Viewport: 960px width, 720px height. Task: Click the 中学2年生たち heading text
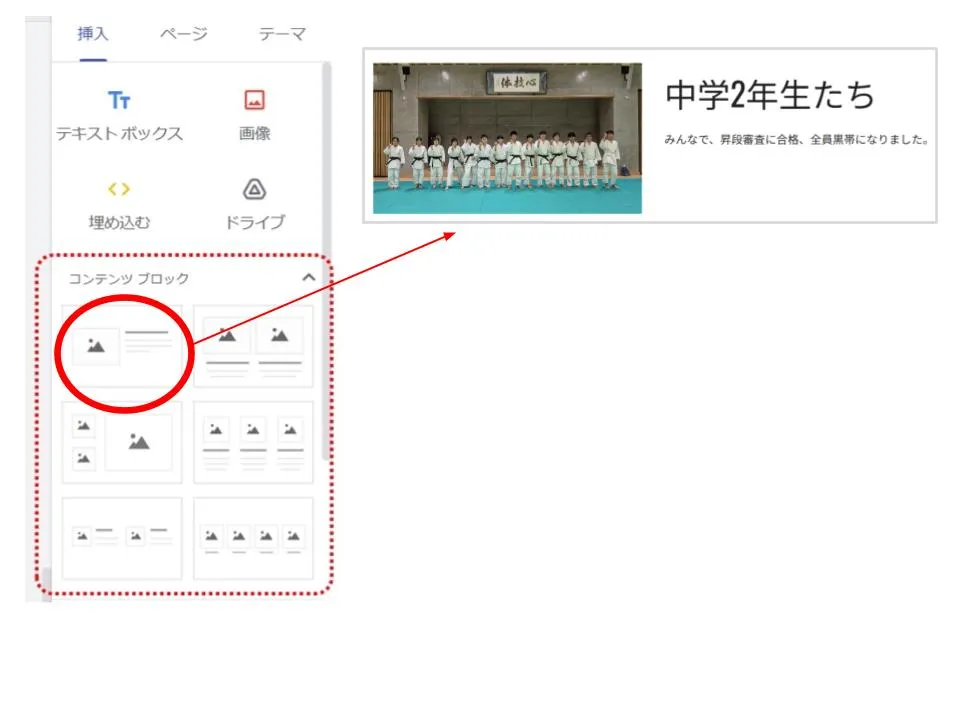coord(770,95)
